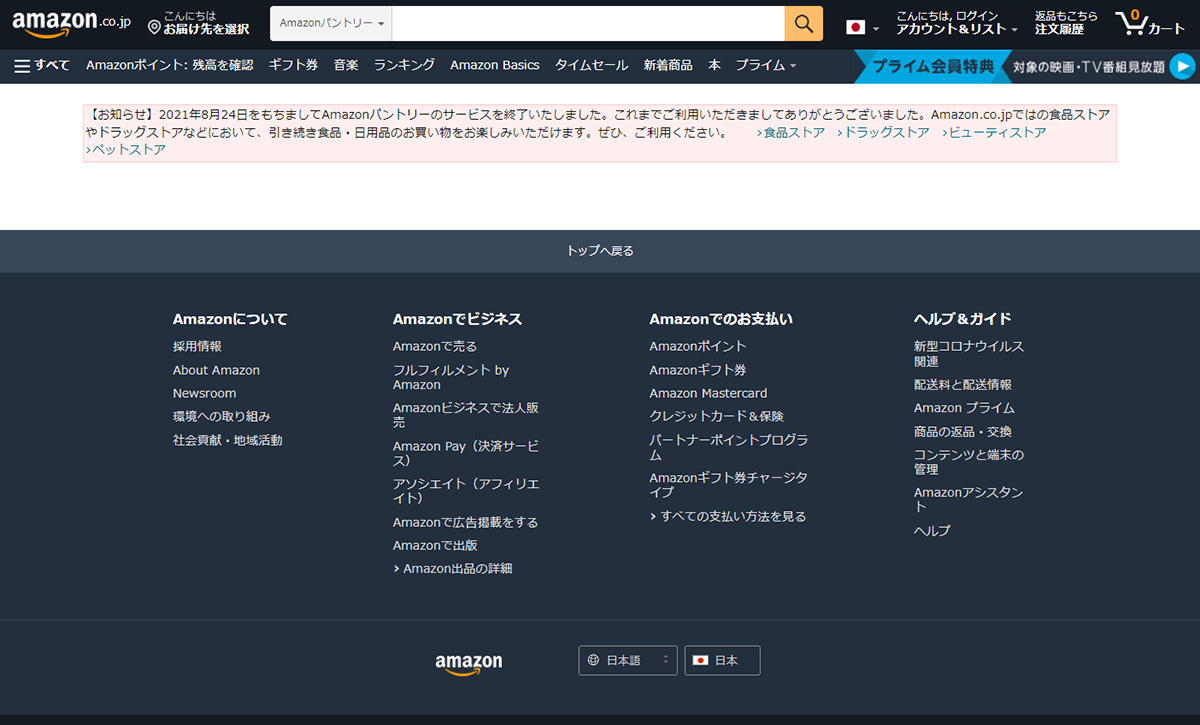Viewport: 1200px width, 725px height.
Task: Open Amazonビジネスで法人販売 link
Action: [x=466, y=415]
